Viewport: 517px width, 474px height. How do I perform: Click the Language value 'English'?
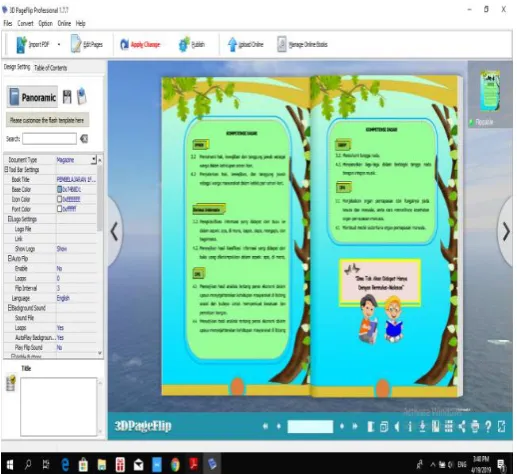63,298
